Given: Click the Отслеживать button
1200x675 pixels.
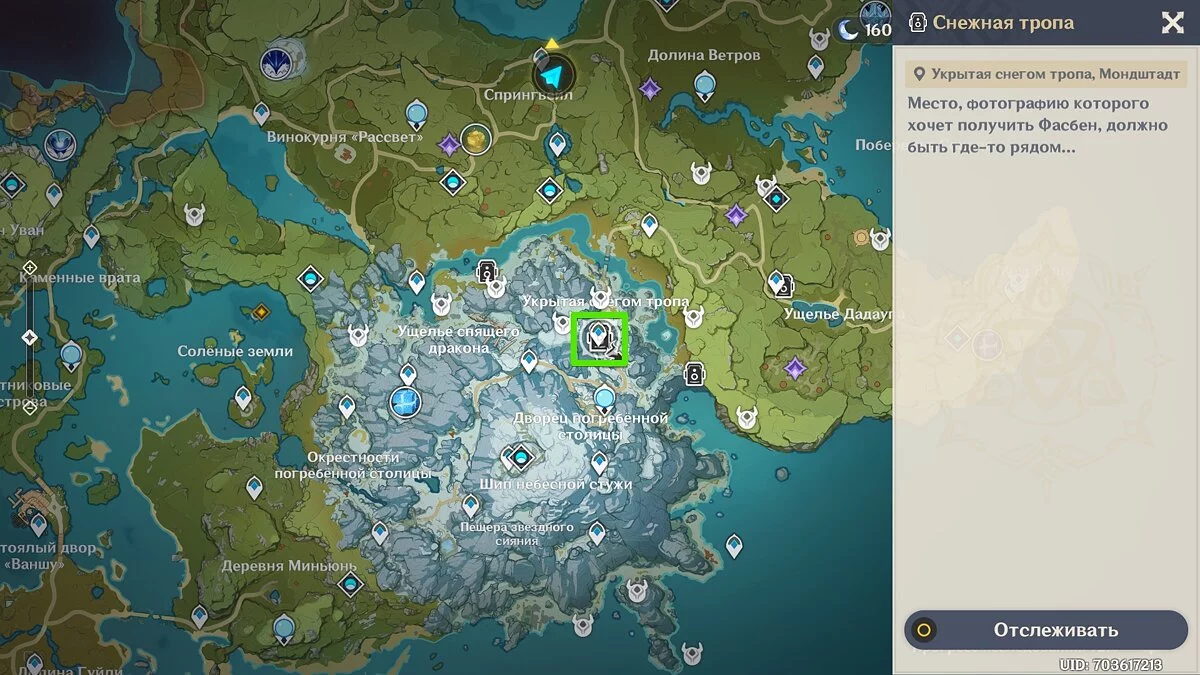Looking at the screenshot, I should point(1046,630).
